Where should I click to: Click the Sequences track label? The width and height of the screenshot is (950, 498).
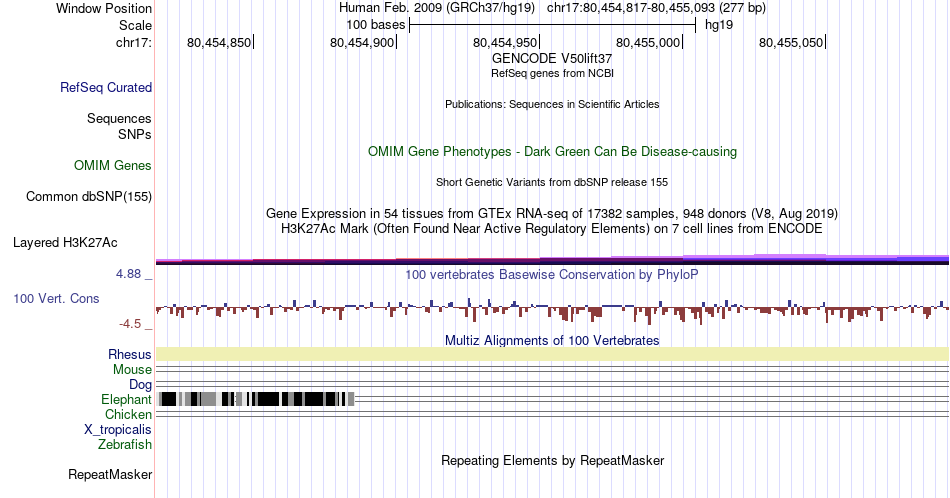pos(119,118)
